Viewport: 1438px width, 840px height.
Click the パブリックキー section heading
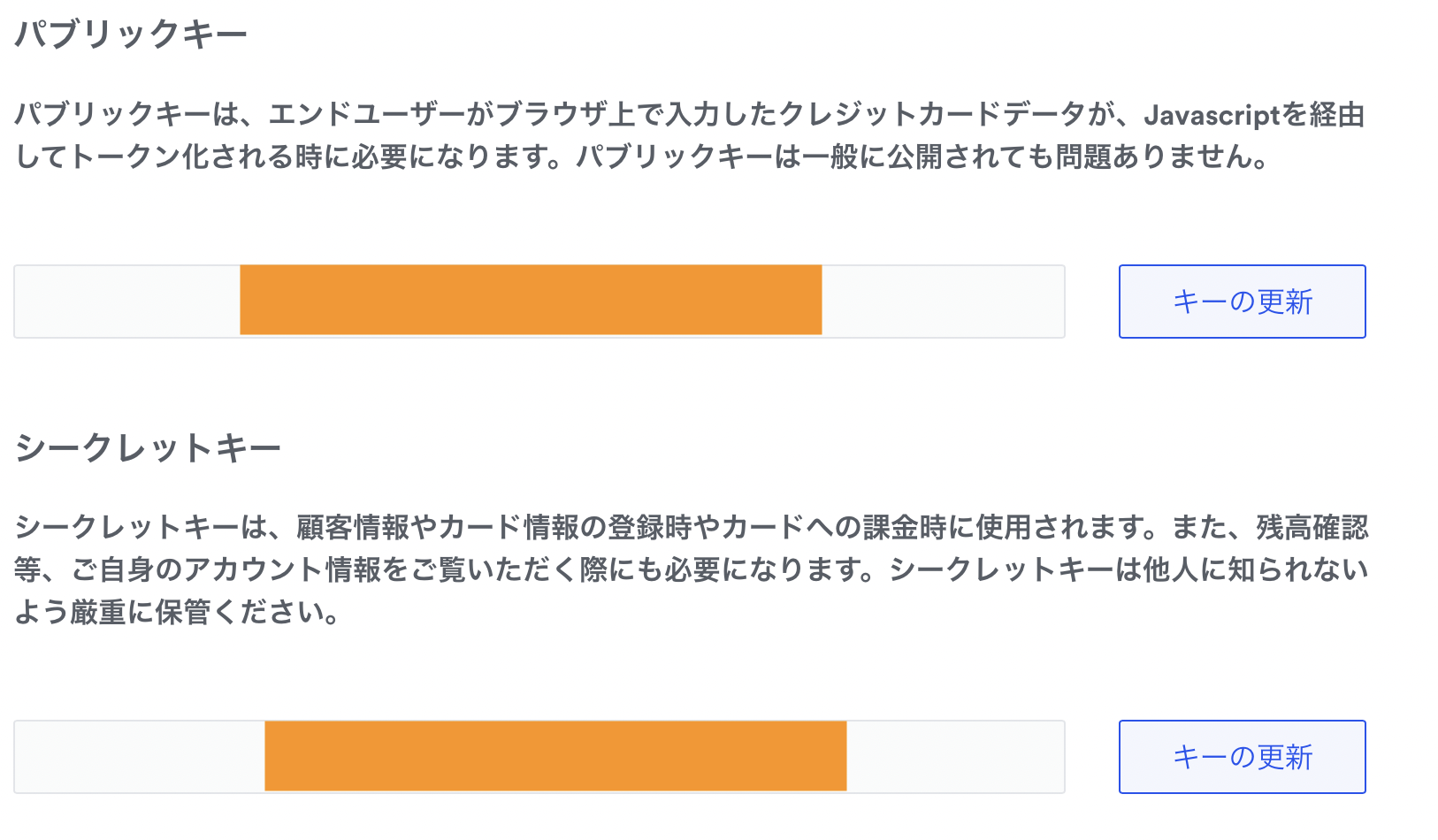click(x=131, y=34)
